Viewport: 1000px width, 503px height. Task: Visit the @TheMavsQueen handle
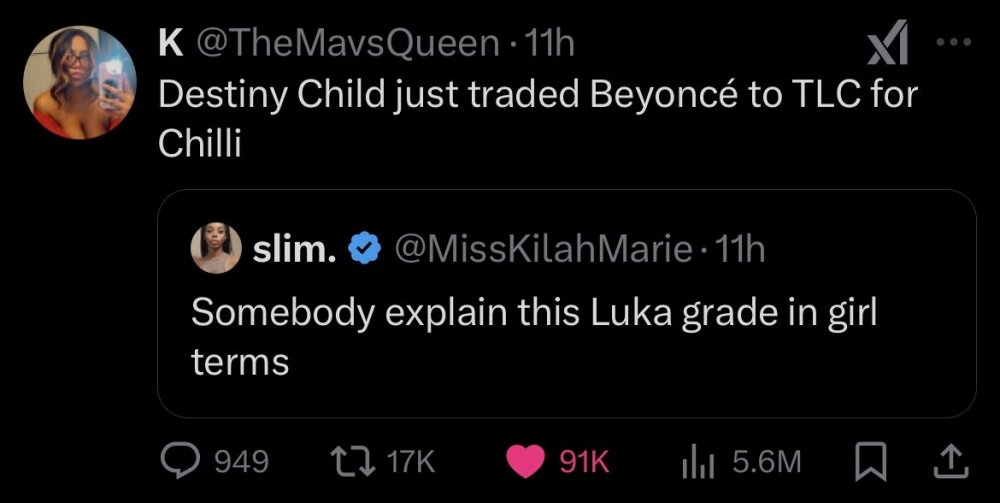click(x=348, y=43)
